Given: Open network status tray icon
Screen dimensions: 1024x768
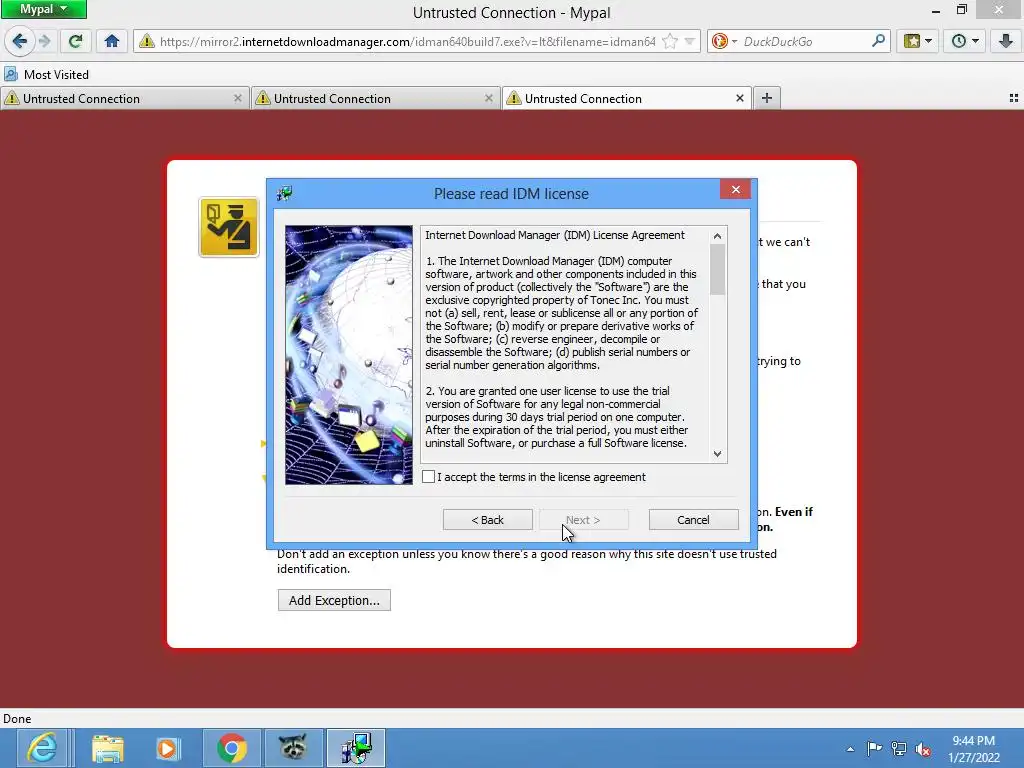Looking at the screenshot, I should pos(899,749).
